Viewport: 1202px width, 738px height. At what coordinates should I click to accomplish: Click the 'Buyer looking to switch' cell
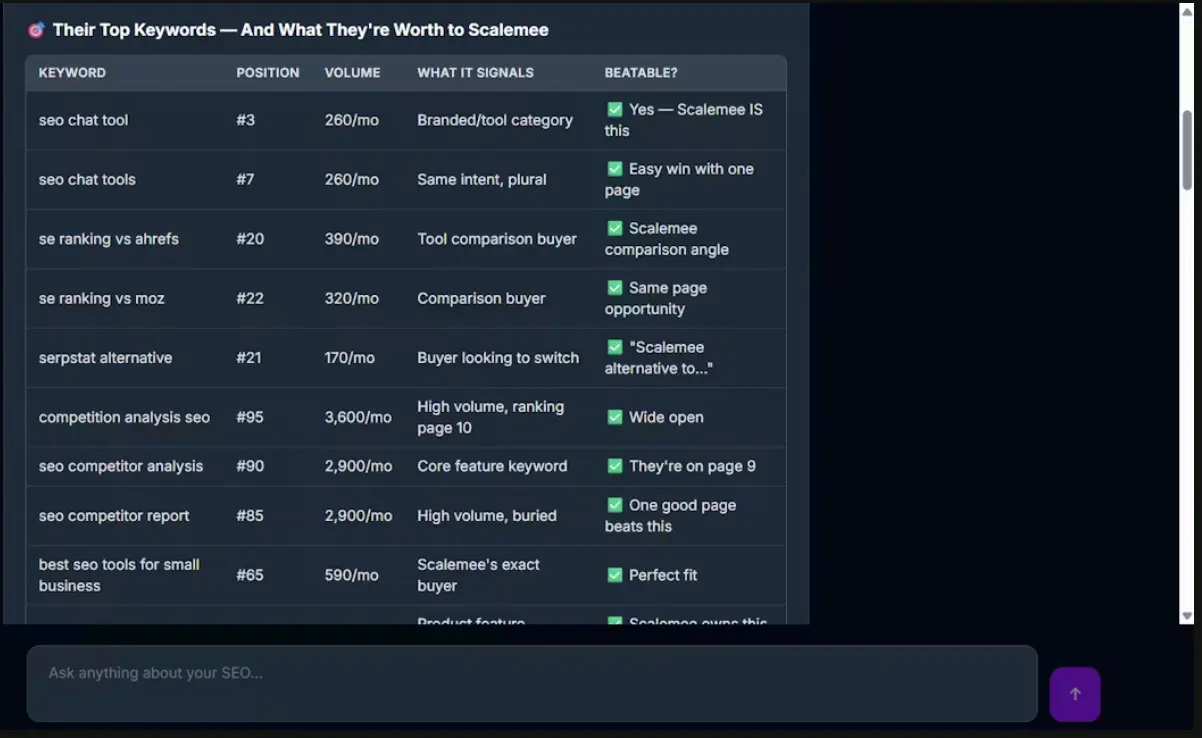[498, 358]
